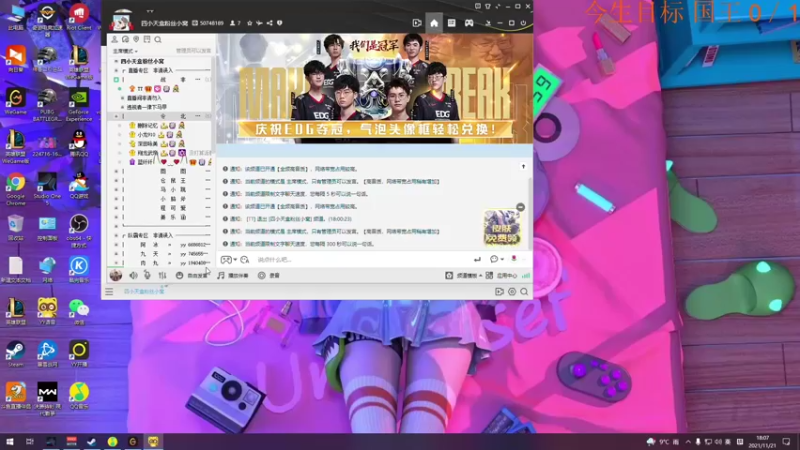Click the bottom-right video icon
This screenshot has width=800, height=450.
[x=499, y=292]
